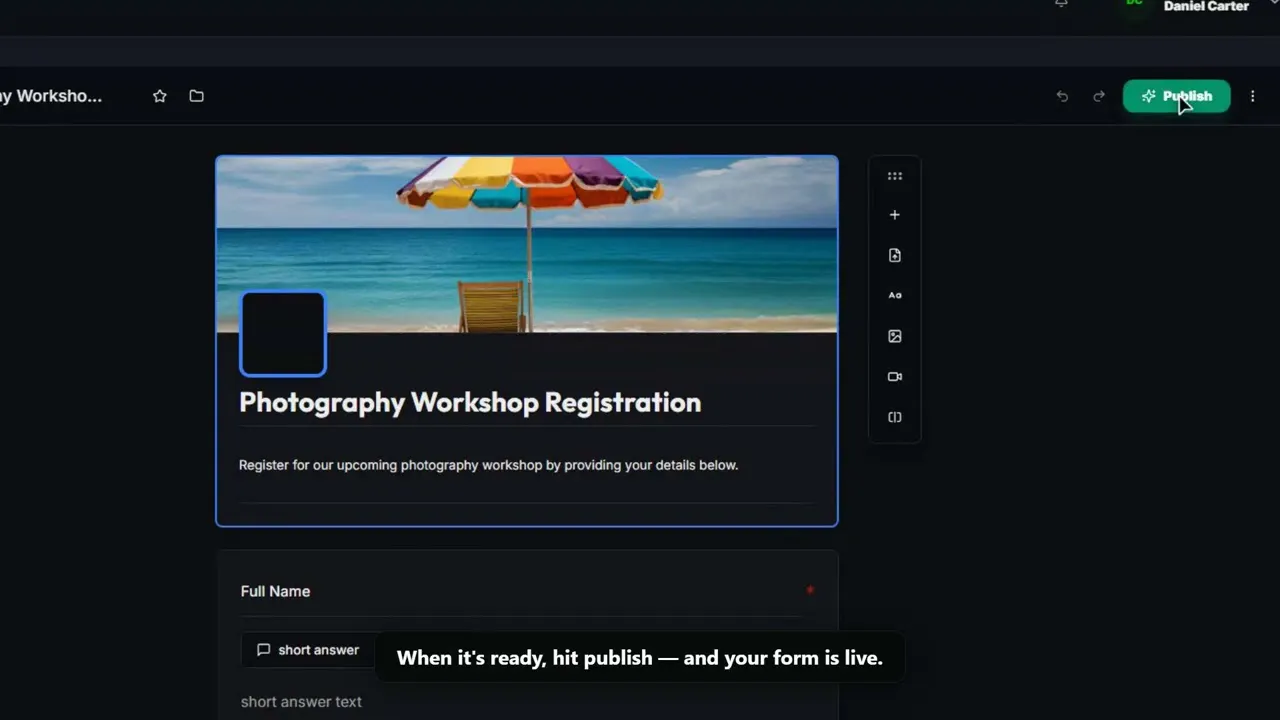Click the beach umbrella header image

click(527, 244)
